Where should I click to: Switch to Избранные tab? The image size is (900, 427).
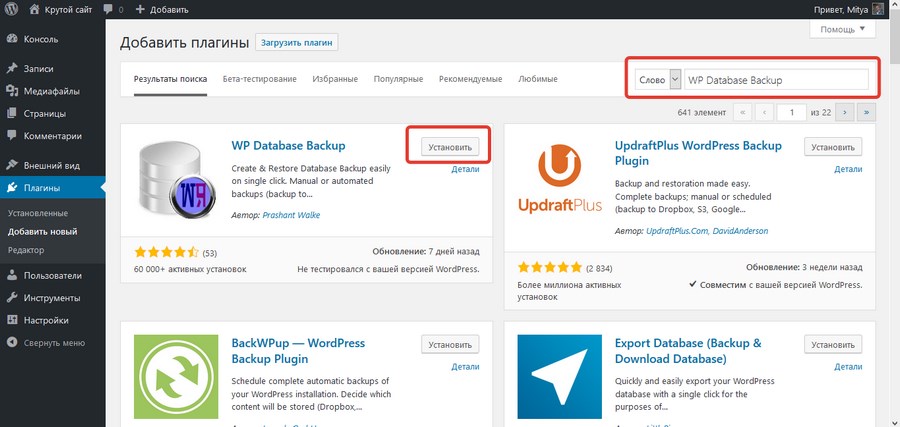(335, 79)
